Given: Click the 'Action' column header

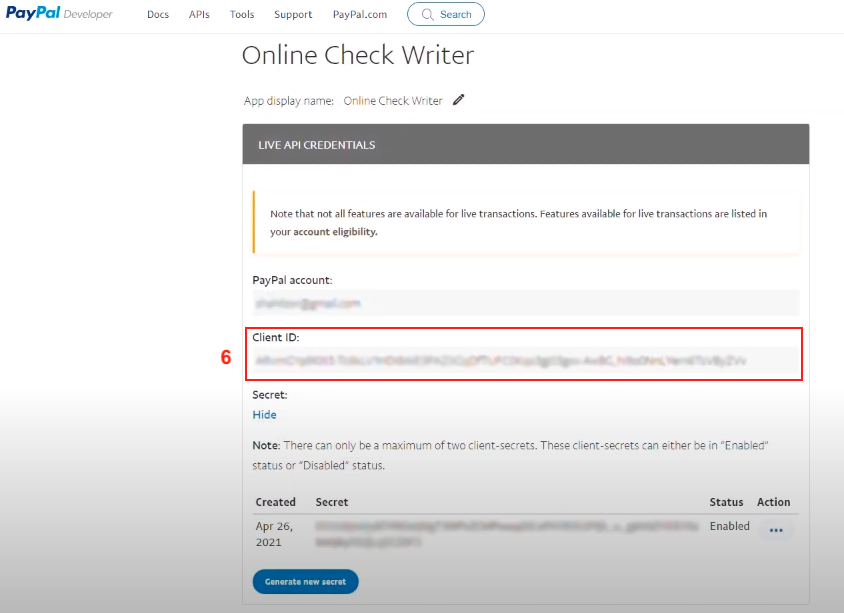Looking at the screenshot, I should pos(773,502).
